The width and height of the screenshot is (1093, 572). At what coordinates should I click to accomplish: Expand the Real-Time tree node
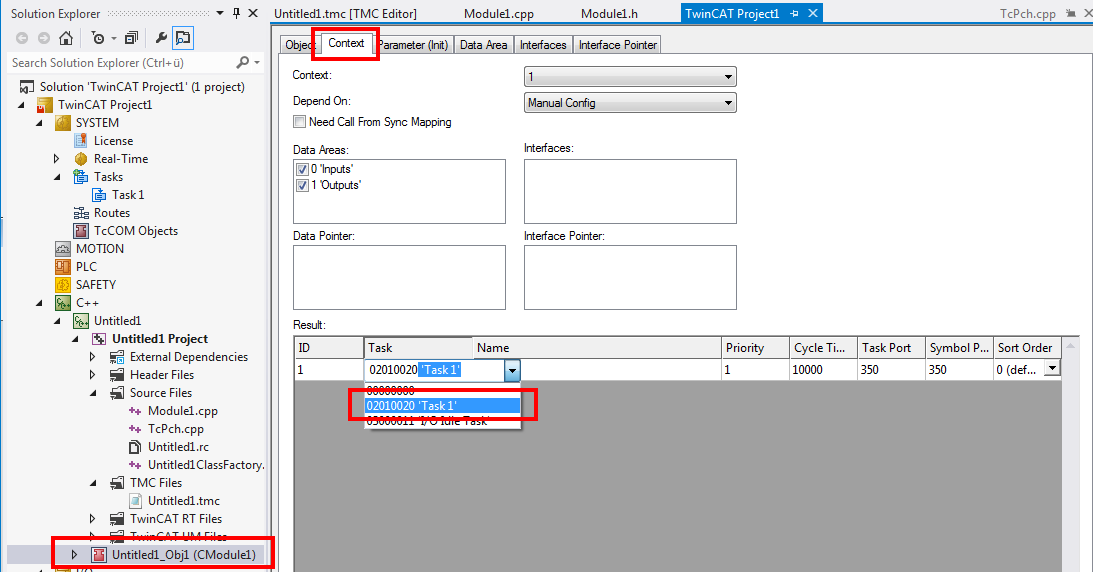tap(57, 159)
